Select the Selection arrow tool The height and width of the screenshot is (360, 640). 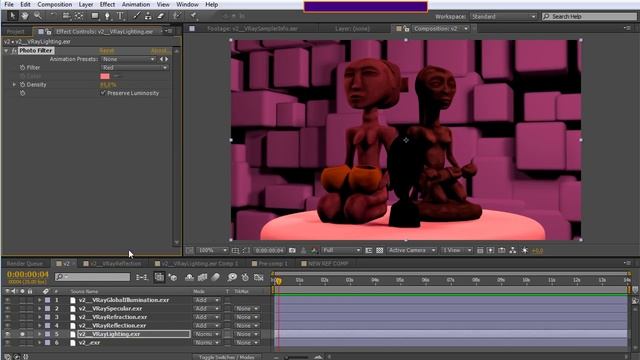tap(12, 16)
